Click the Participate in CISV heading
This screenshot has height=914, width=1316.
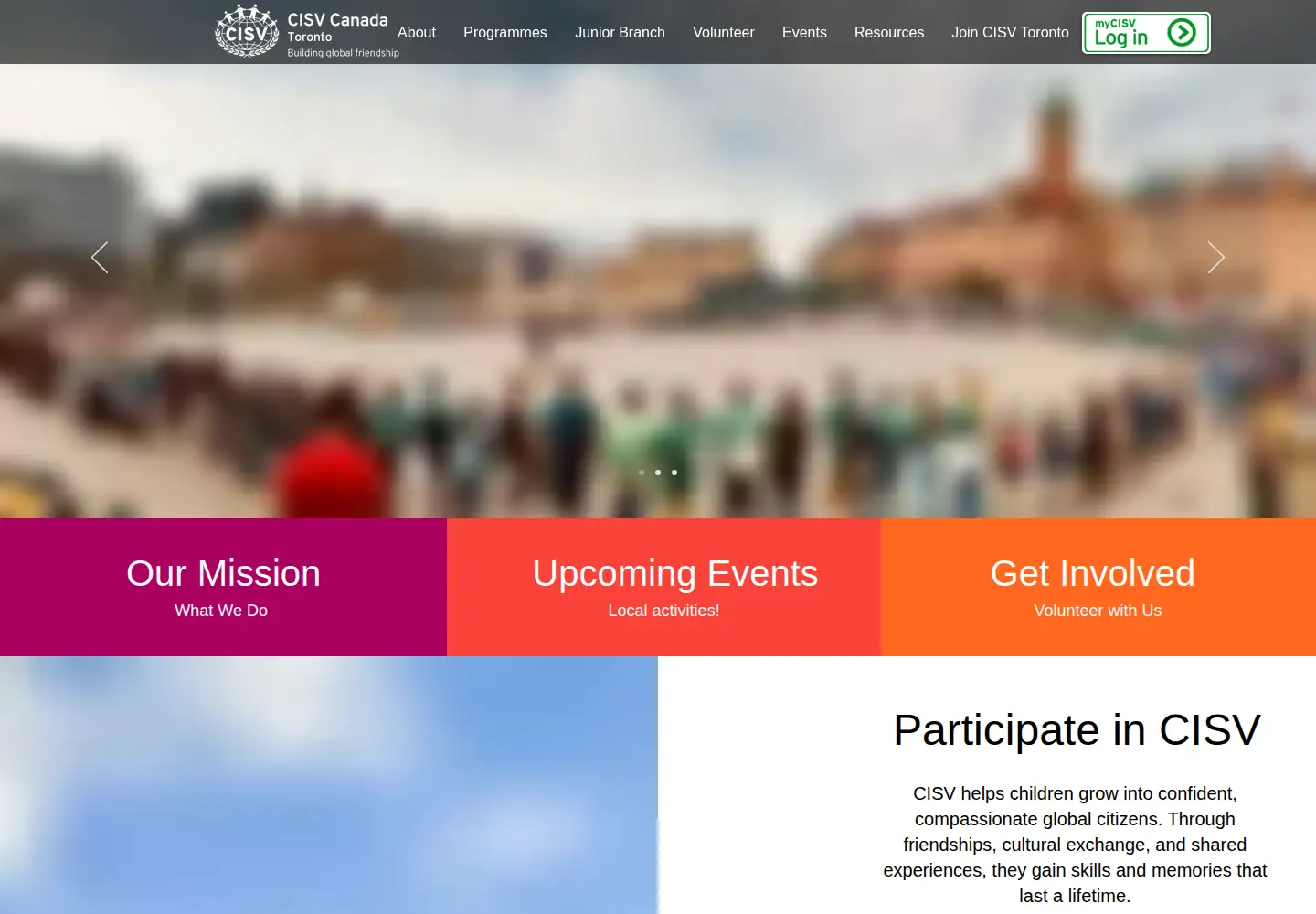click(1077, 730)
